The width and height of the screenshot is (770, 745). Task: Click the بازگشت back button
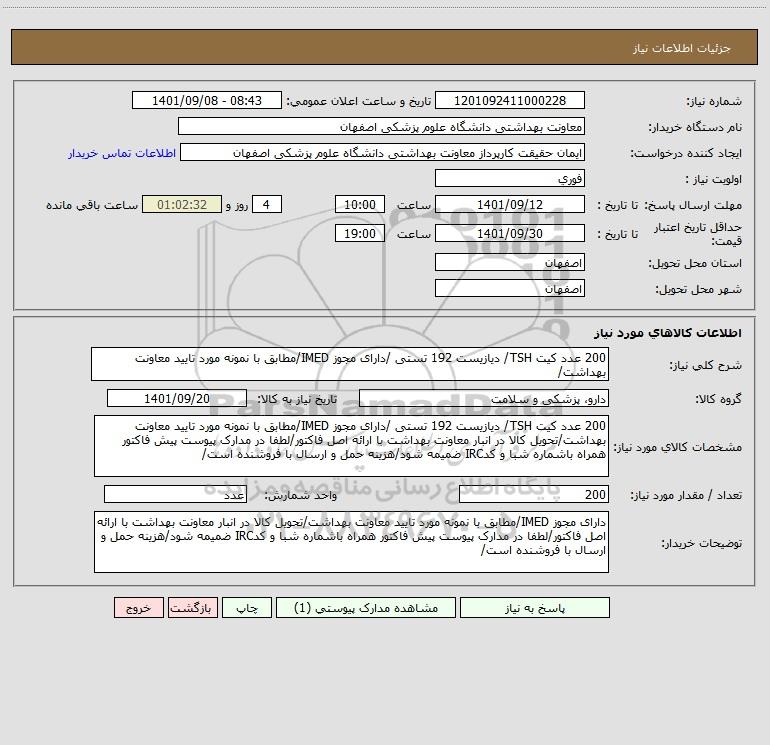click(x=192, y=608)
